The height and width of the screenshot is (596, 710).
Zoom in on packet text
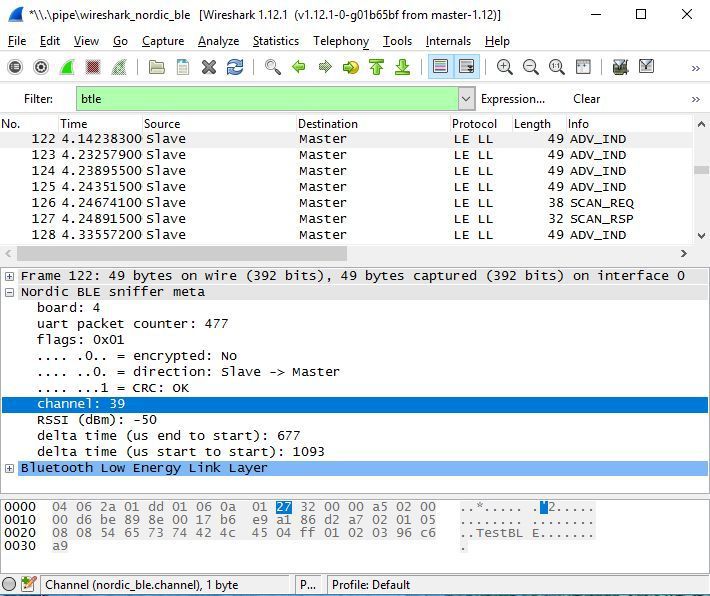(504, 67)
